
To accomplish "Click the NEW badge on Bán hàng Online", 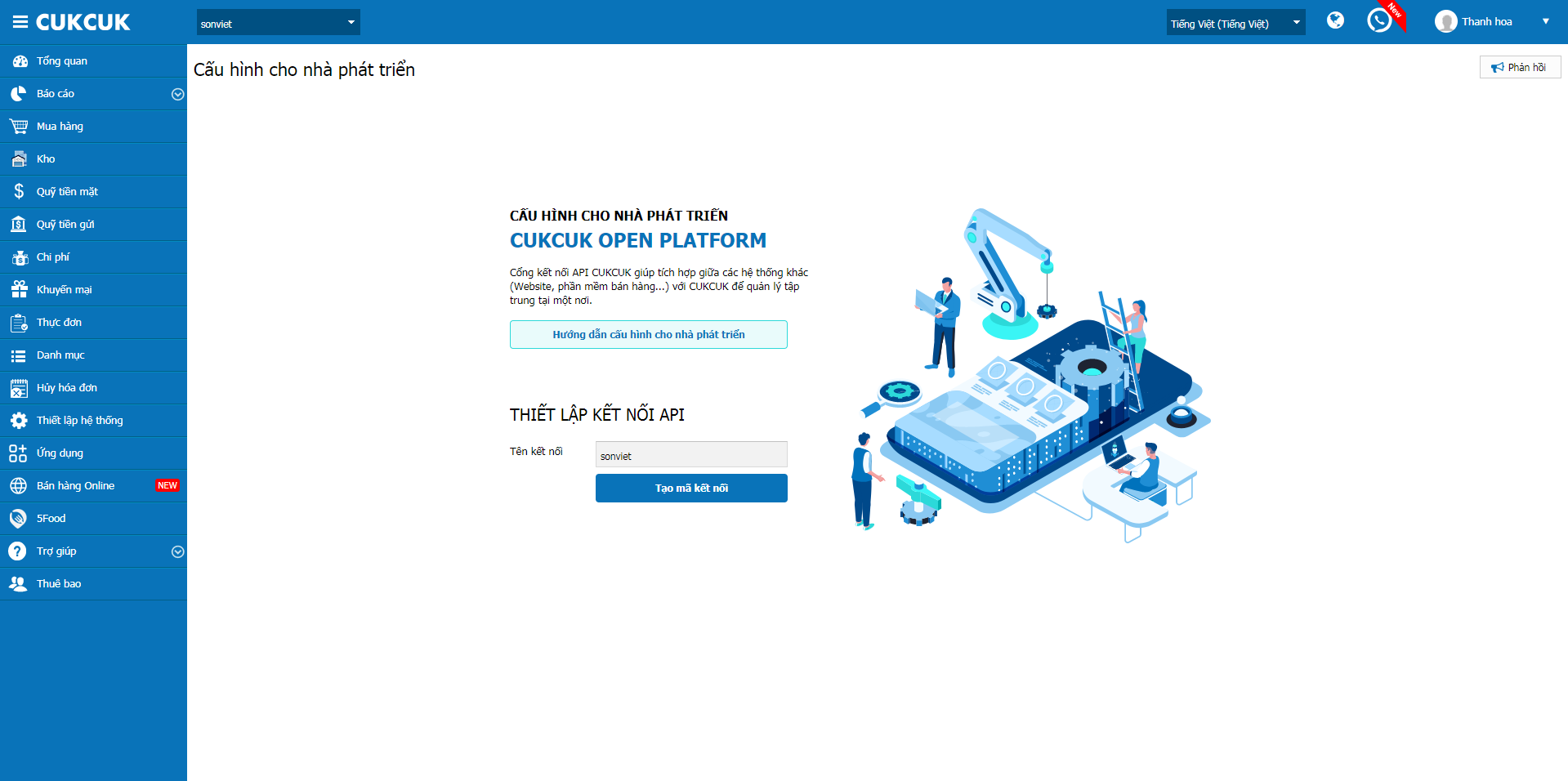I will (x=167, y=485).
